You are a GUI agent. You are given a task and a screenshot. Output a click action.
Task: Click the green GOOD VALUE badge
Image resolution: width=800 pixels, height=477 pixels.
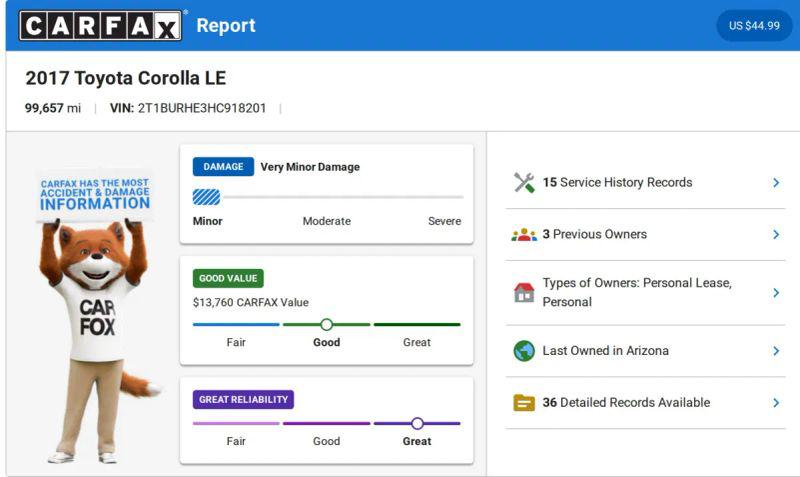228,279
